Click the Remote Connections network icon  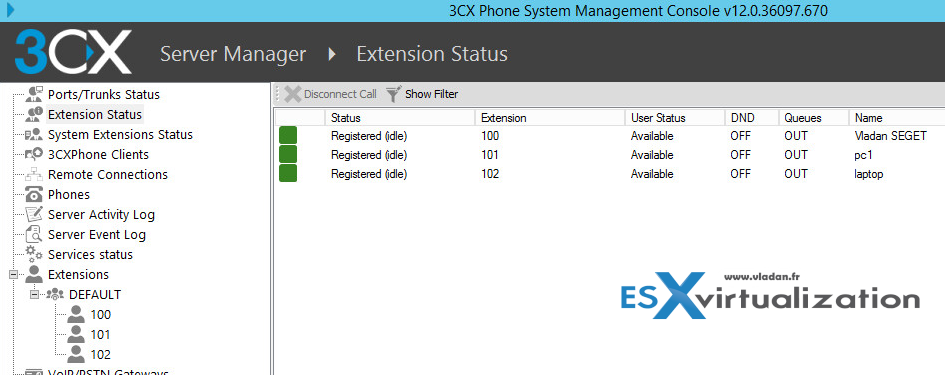[x=34, y=174]
